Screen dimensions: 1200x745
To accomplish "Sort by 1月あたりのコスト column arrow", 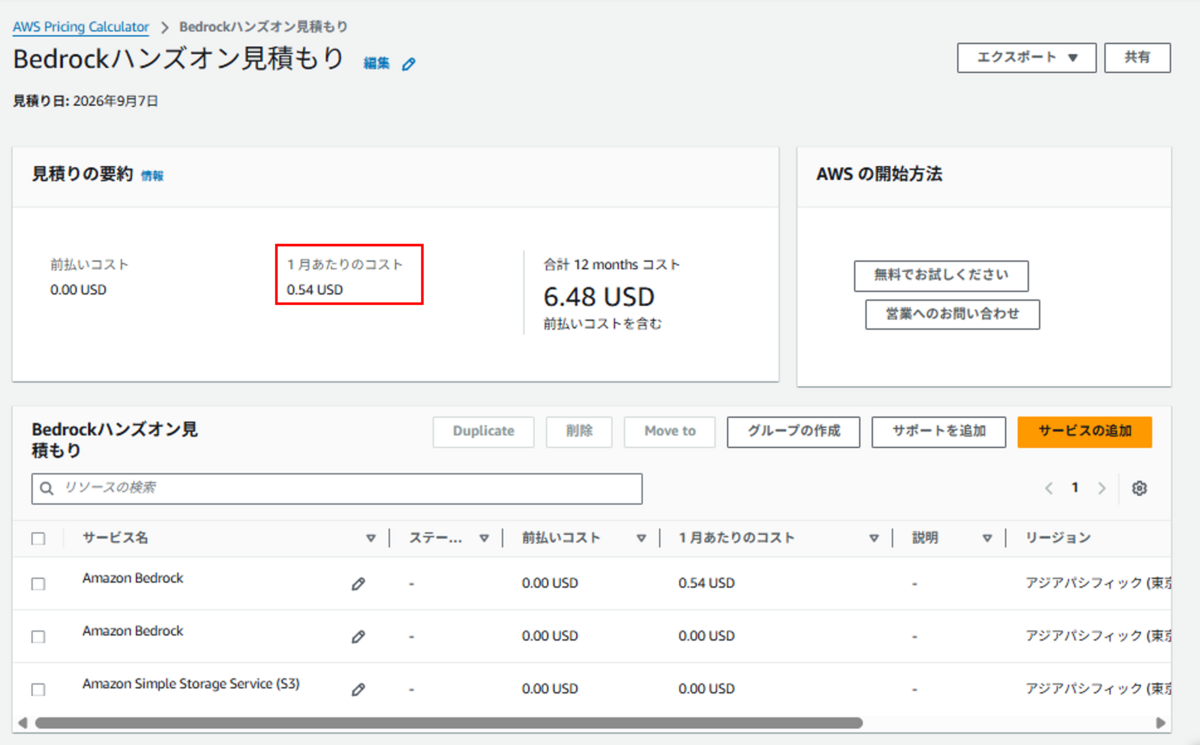I will (874, 538).
